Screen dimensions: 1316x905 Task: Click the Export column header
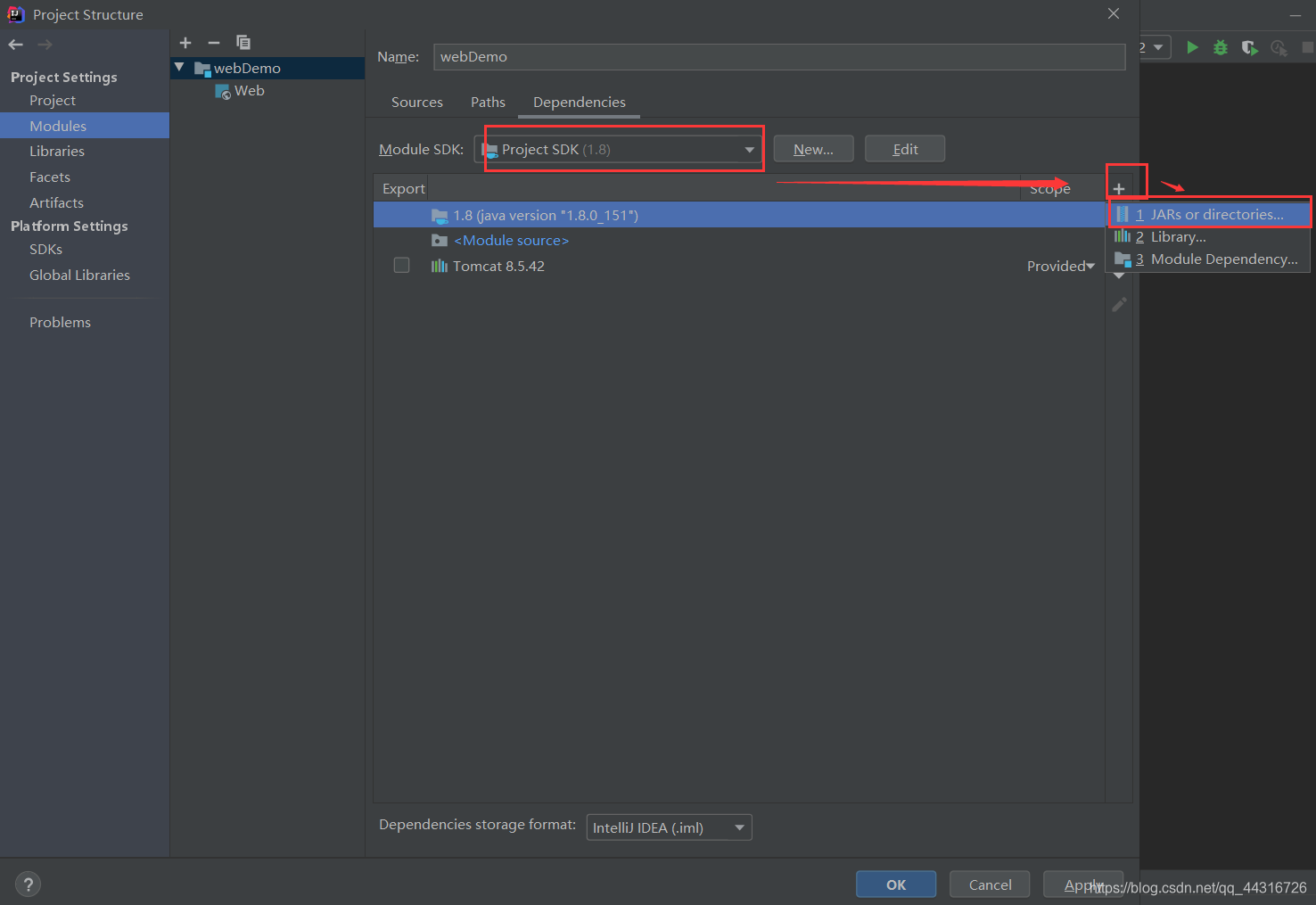click(x=403, y=188)
